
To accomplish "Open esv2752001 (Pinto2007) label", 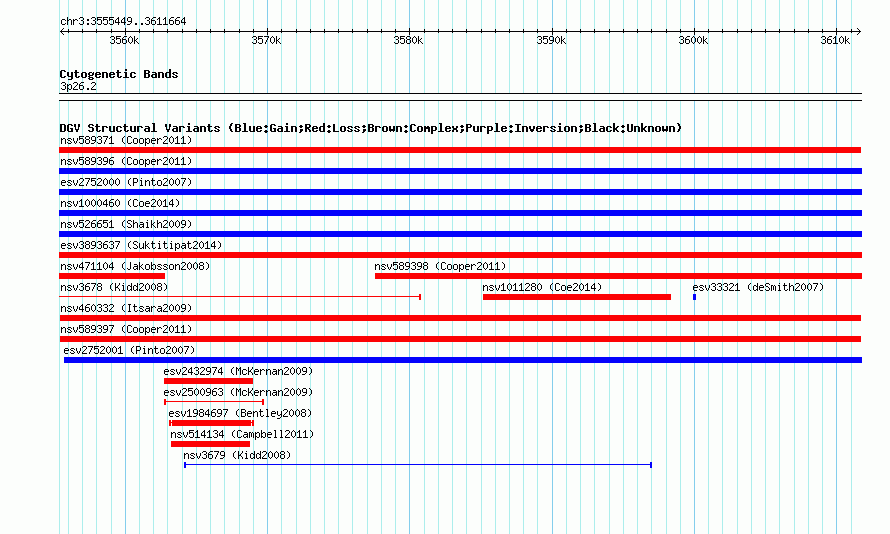I will [x=129, y=350].
